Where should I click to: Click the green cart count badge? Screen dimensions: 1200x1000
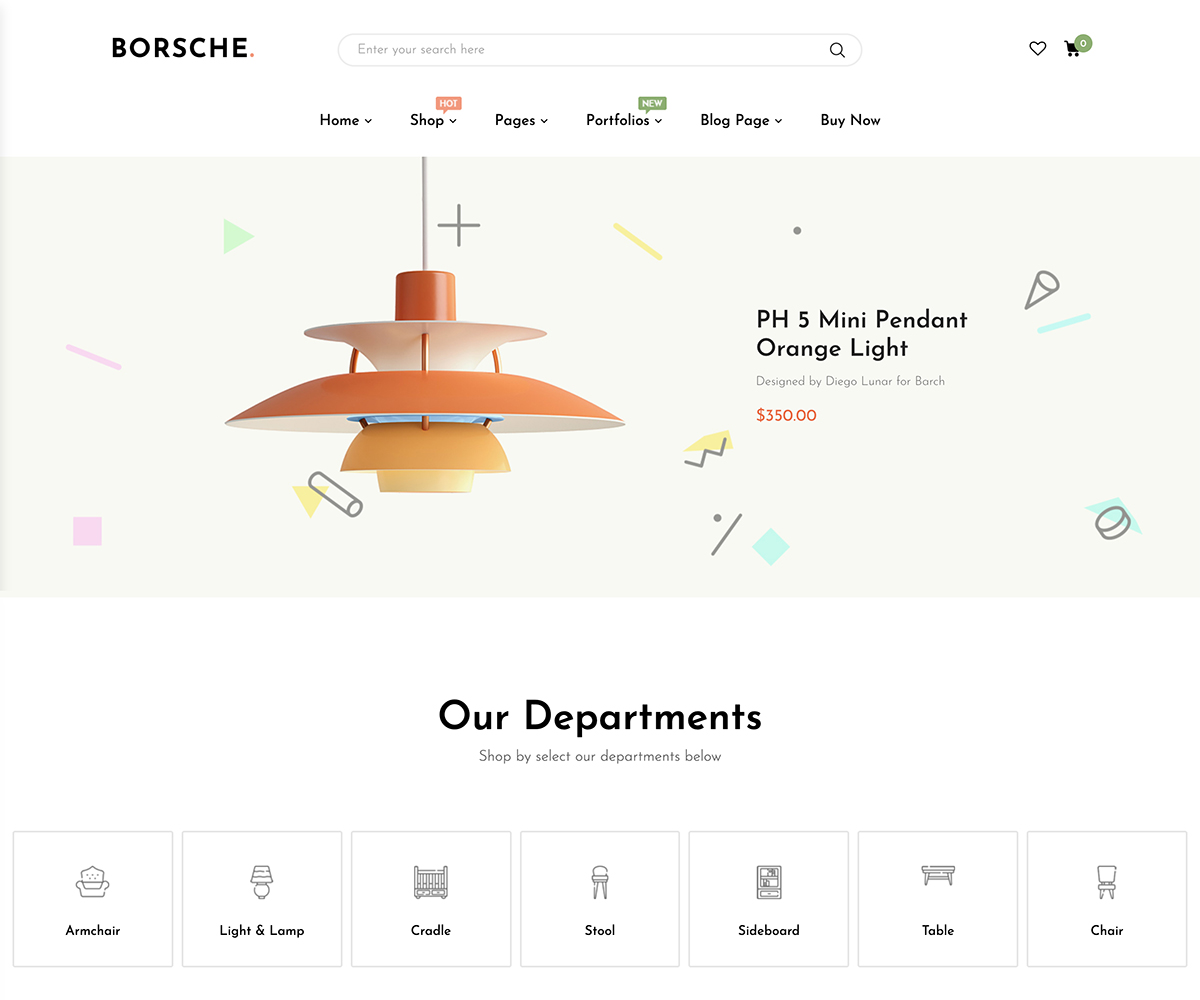click(1083, 43)
